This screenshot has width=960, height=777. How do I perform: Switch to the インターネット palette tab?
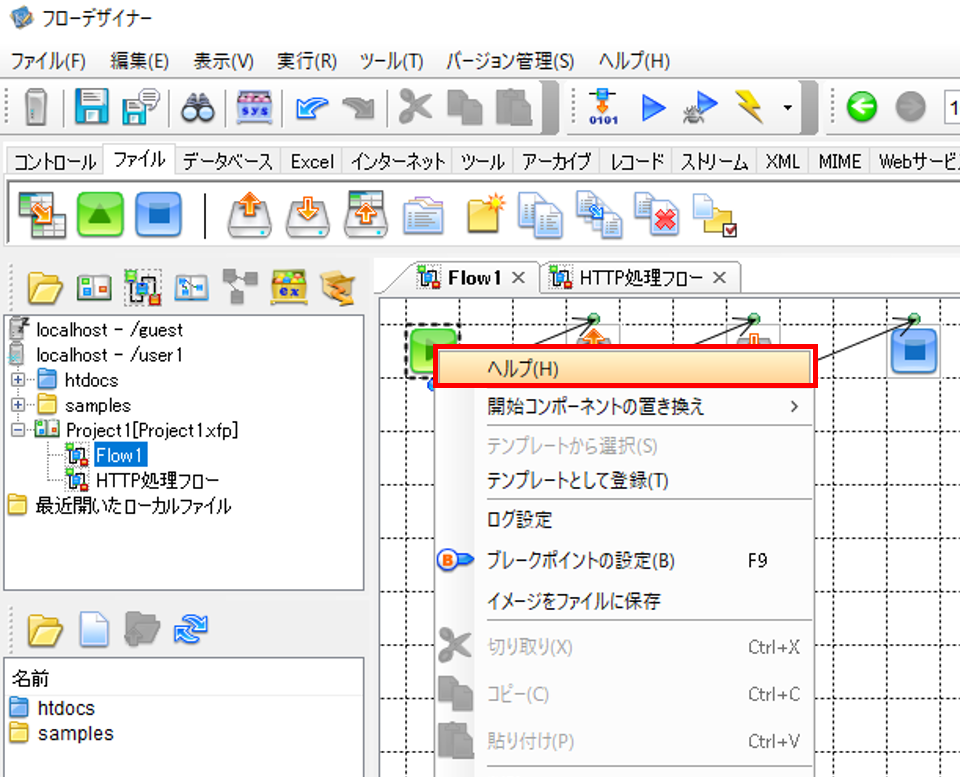[398, 162]
